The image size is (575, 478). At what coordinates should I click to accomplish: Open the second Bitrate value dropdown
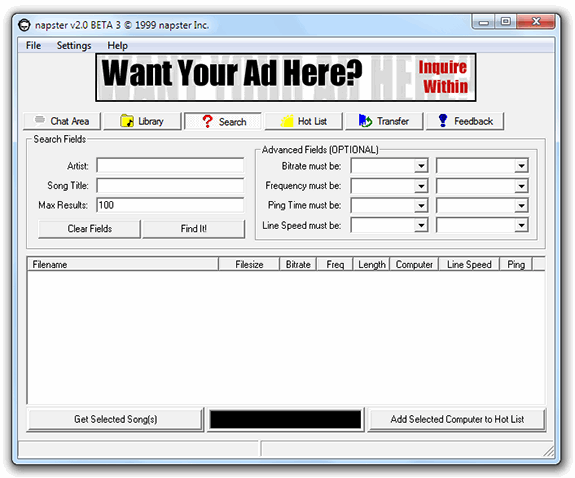click(x=482, y=166)
